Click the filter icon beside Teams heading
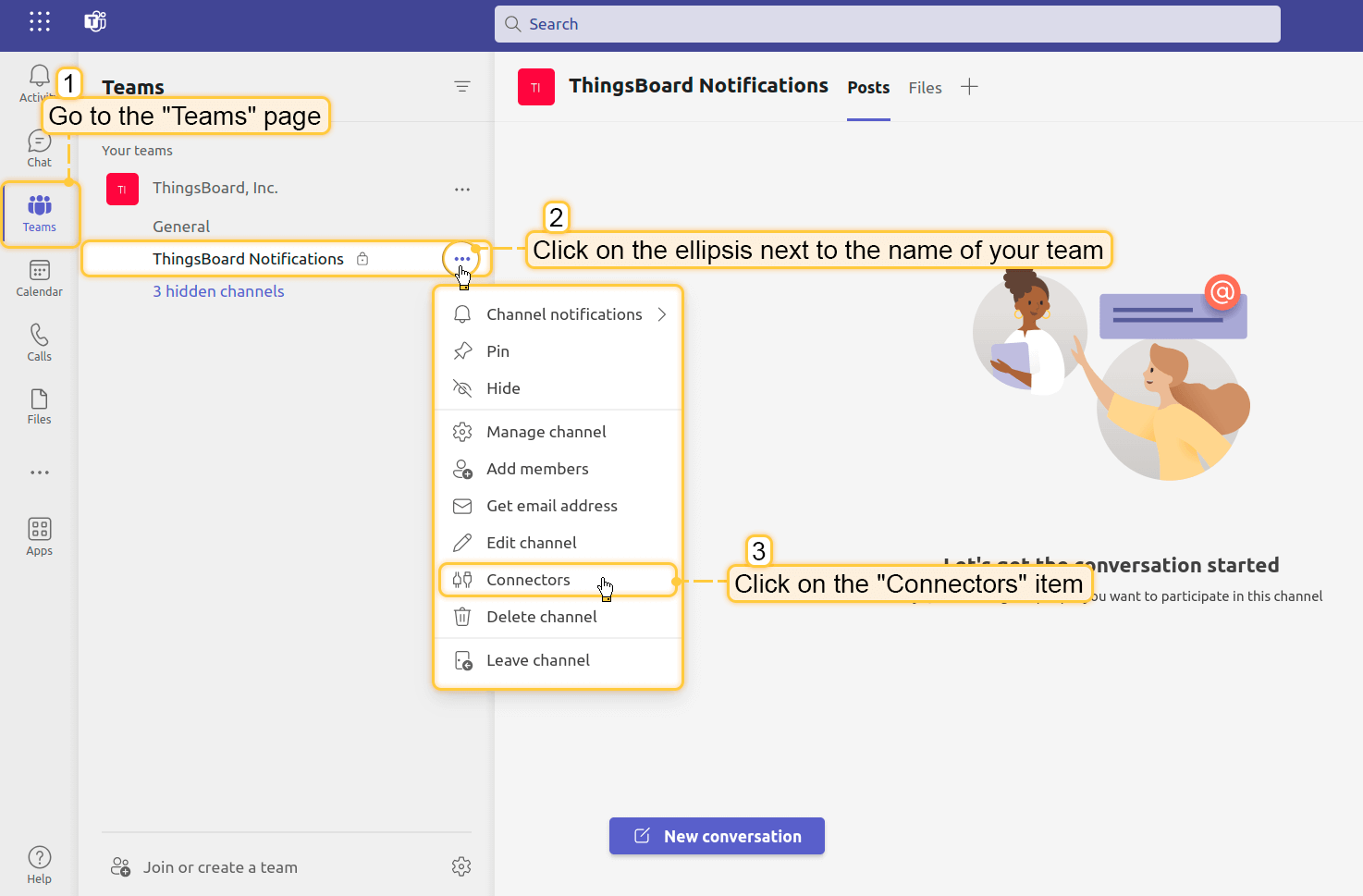Image resolution: width=1363 pixels, height=896 pixels. click(x=462, y=86)
